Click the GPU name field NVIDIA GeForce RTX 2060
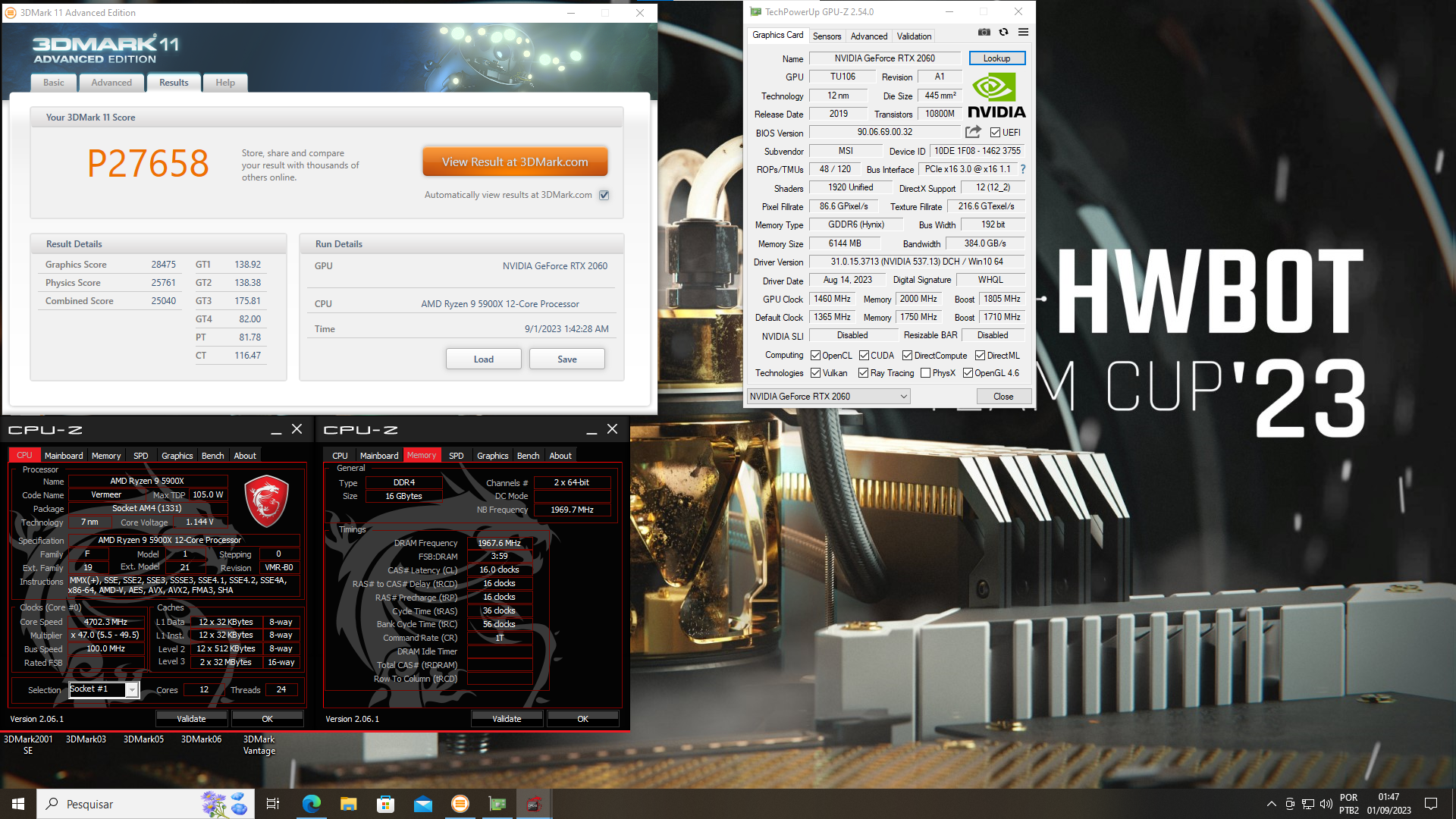This screenshot has height=819, width=1456. (885, 58)
